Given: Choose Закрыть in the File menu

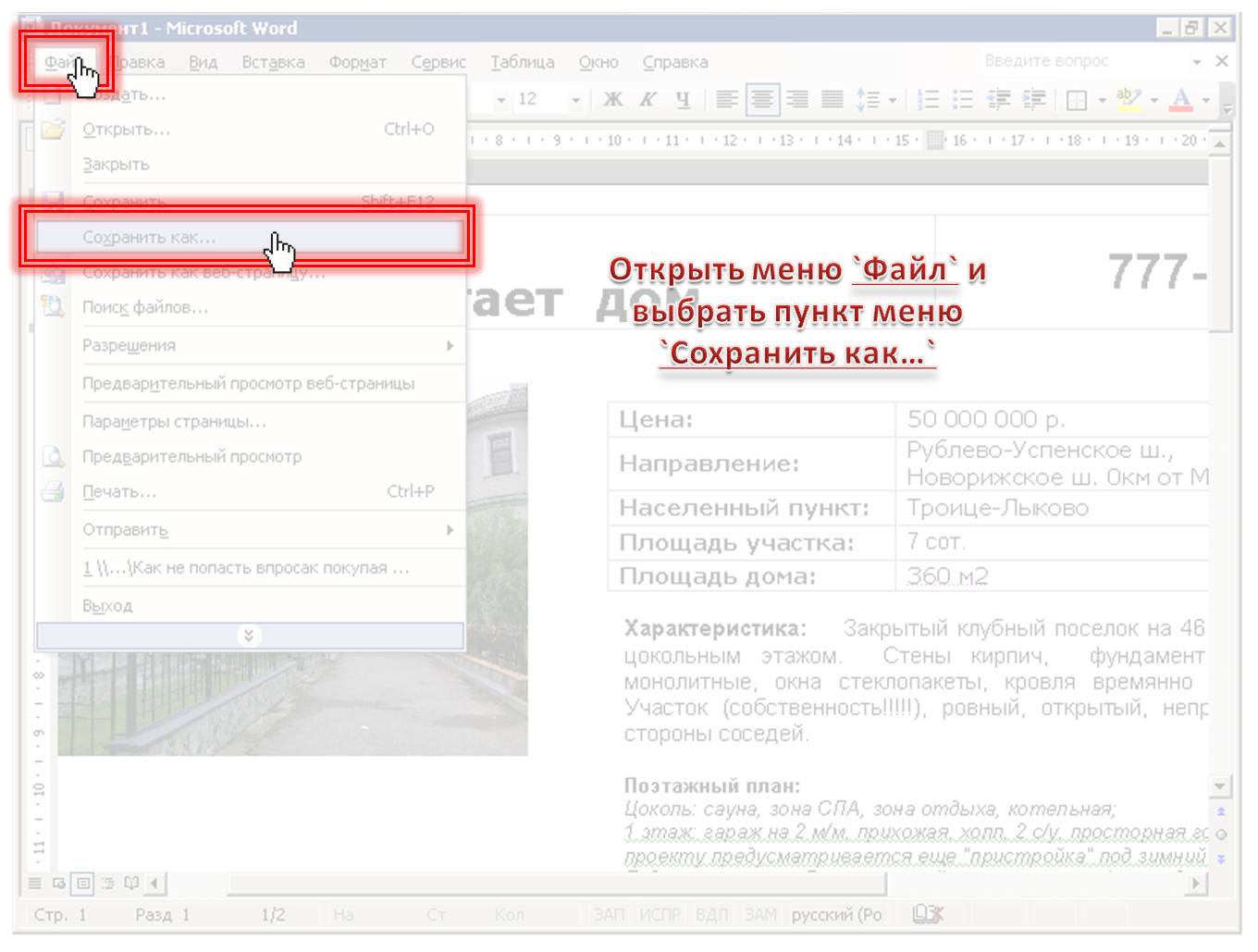Looking at the screenshot, I should [x=251, y=165].
